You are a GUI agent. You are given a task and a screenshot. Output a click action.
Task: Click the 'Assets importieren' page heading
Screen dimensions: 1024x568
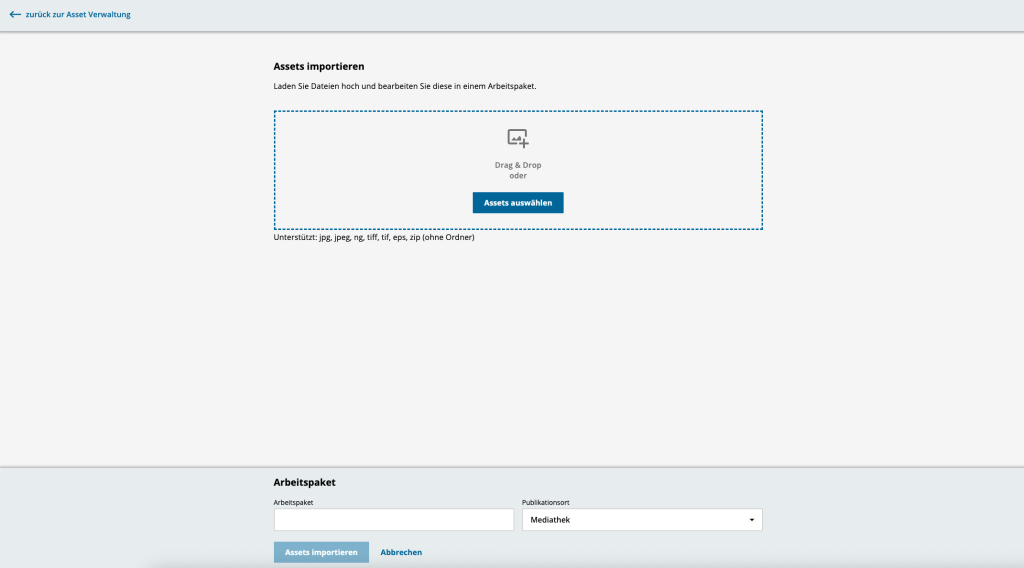pos(319,66)
